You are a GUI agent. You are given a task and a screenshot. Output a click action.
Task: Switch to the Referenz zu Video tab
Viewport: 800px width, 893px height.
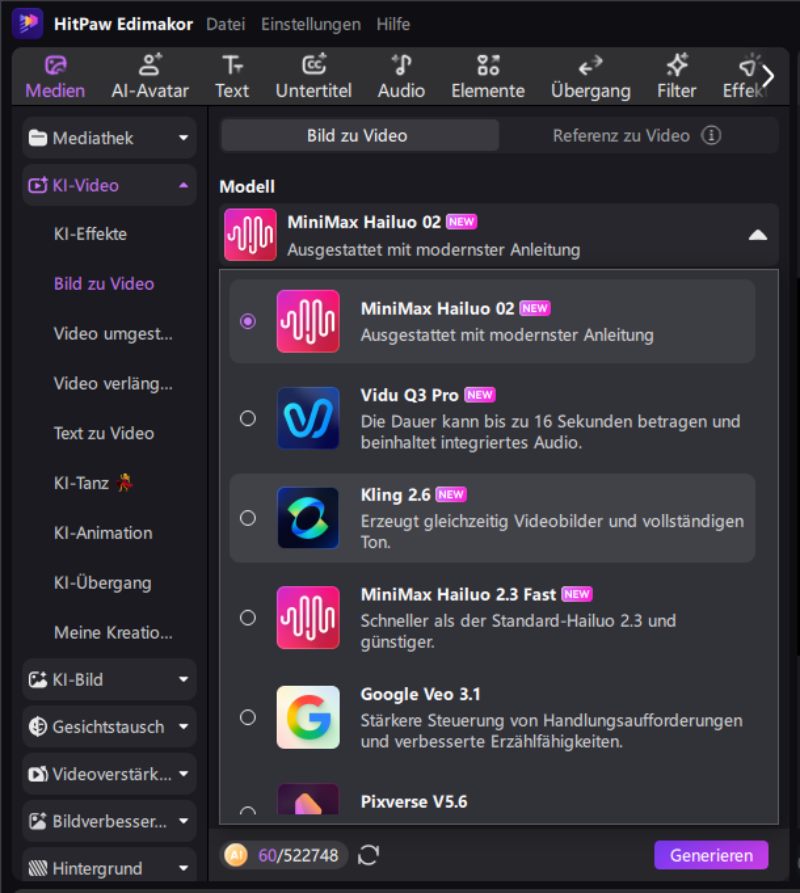point(621,135)
